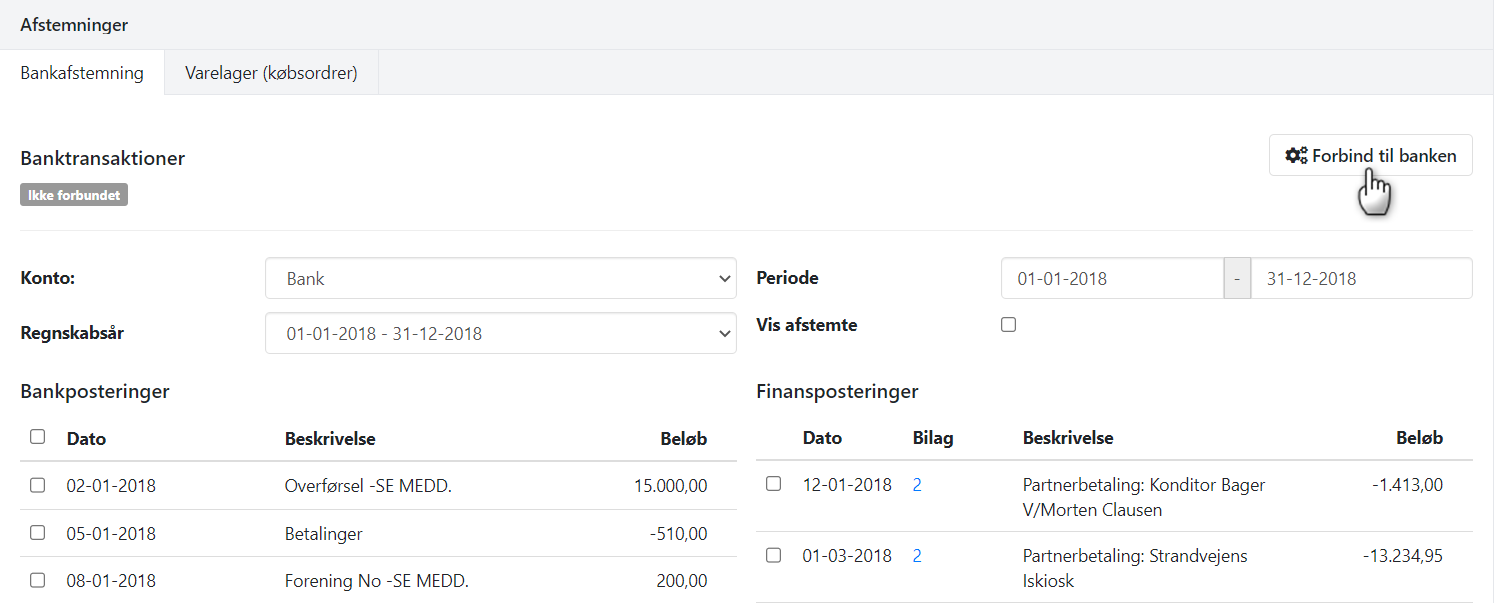Open Bilag 2 for Strandvejens Iskiosk
The width and height of the screenshot is (1494, 603).
pyautogui.click(x=917, y=555)
